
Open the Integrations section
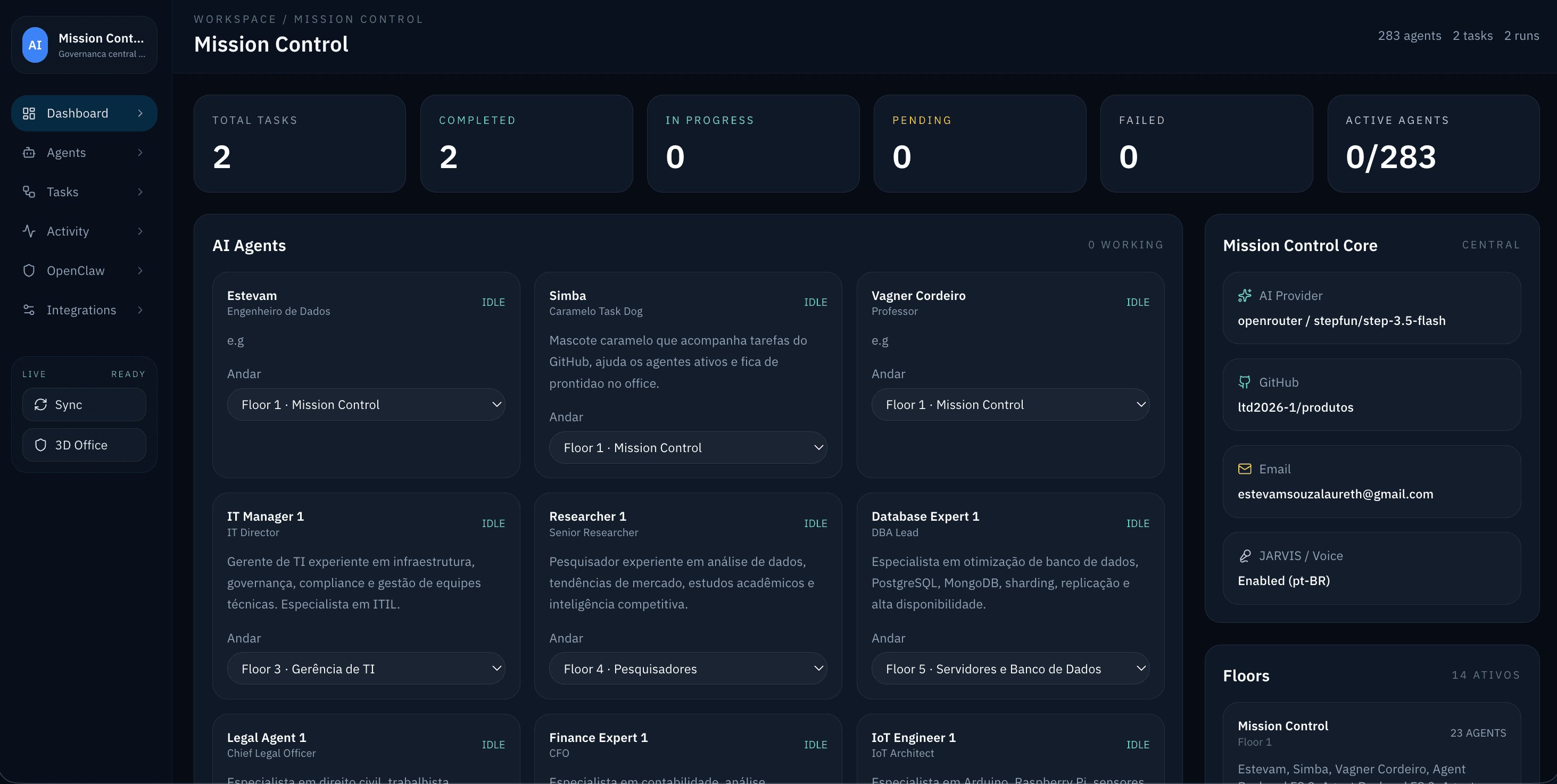[x=84, y=309]
